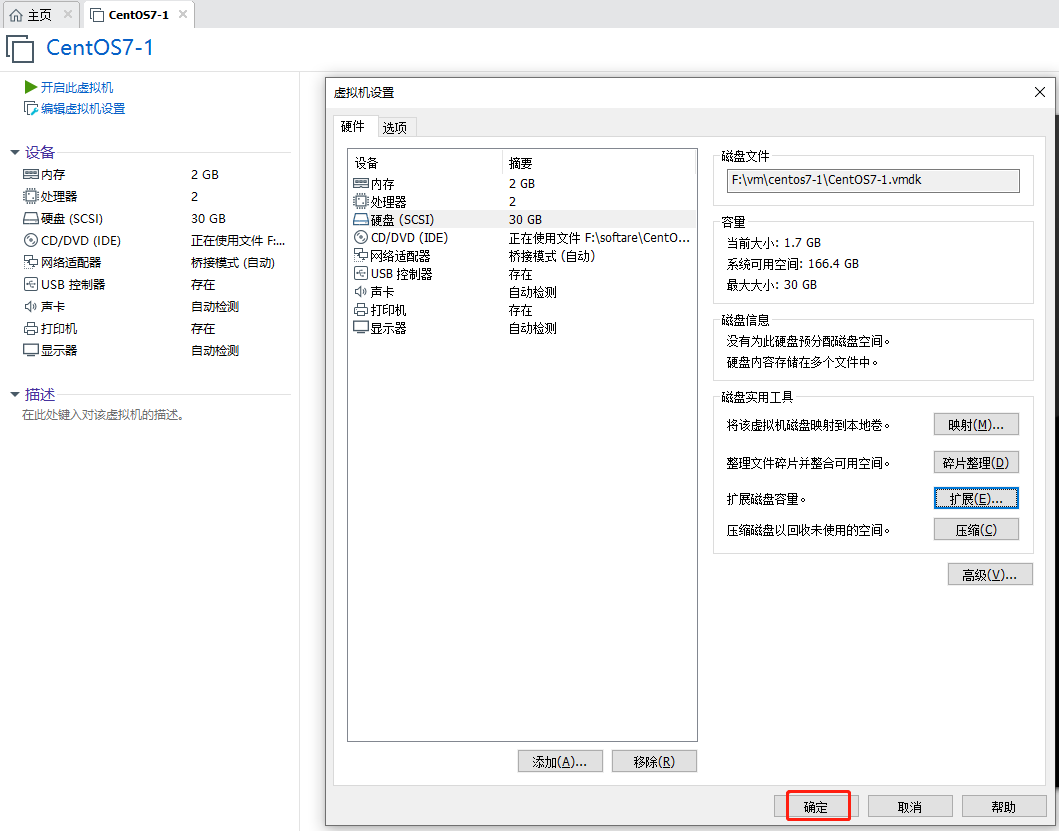Click the USB 控制器 icon in the main window's device list

coord(30,284)
